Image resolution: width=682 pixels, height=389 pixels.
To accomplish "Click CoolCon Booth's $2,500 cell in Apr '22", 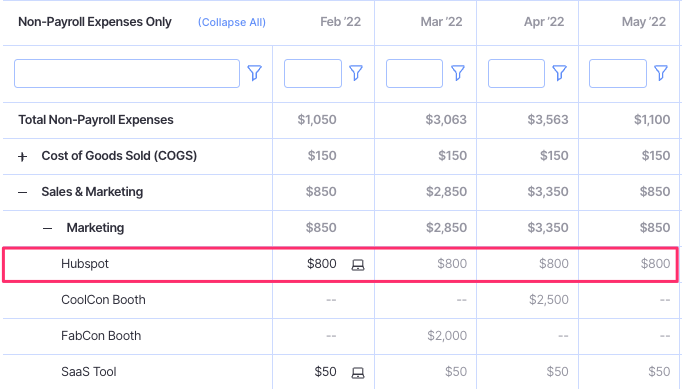I will pos(549,300).
